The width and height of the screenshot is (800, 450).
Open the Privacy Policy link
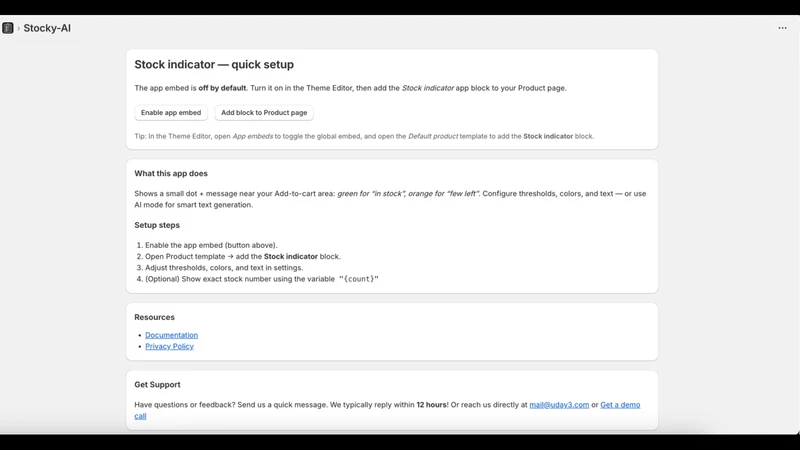tap(169, 346)
